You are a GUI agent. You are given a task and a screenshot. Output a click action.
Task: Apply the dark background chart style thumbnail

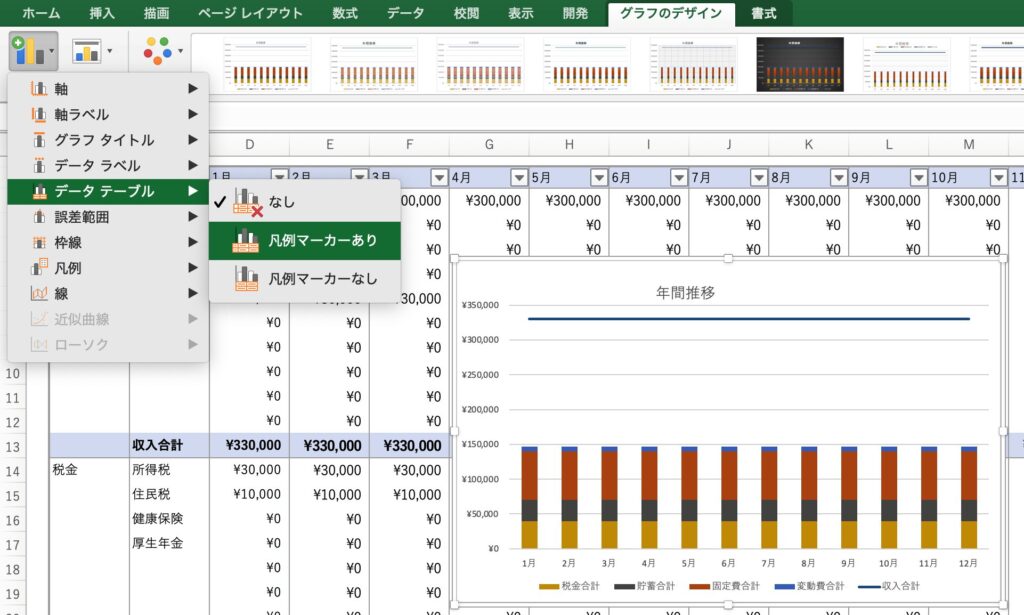tap(799, 64)
